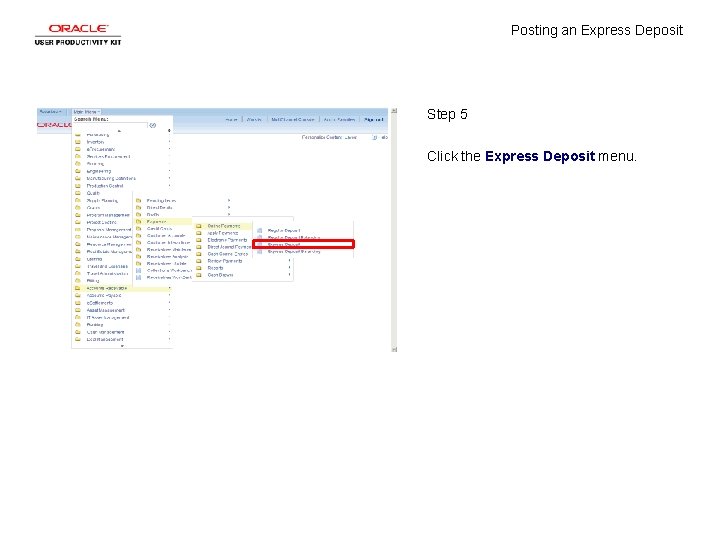
Task: Open the Regular Deposit menu item
Action: click(x=284, y=231)
